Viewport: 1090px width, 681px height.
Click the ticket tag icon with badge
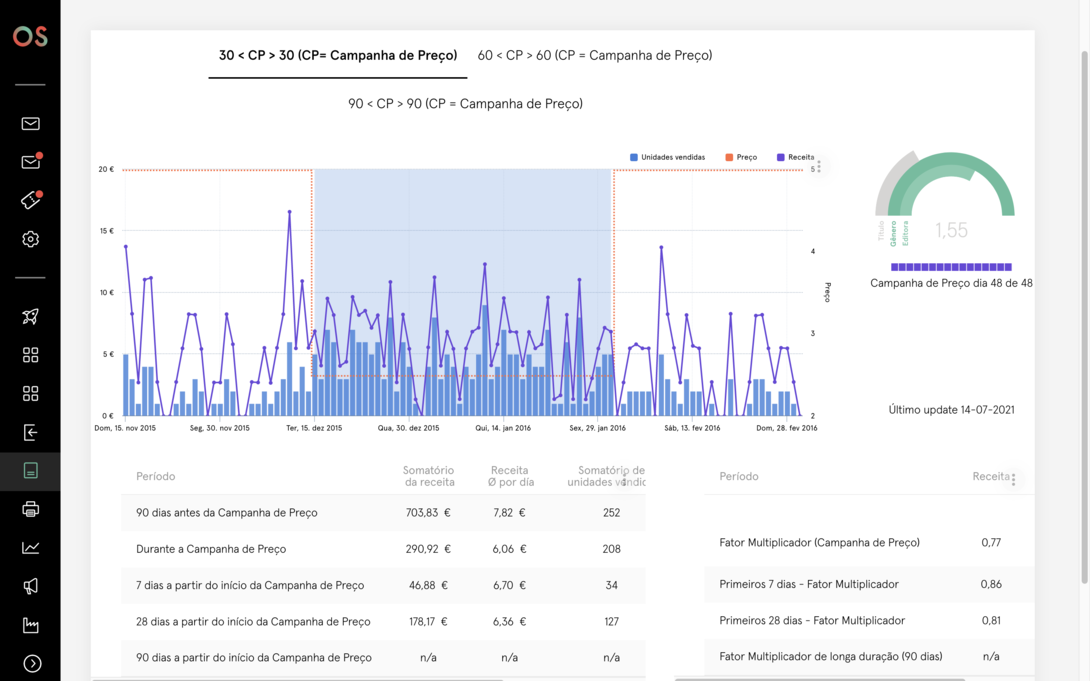31,200
